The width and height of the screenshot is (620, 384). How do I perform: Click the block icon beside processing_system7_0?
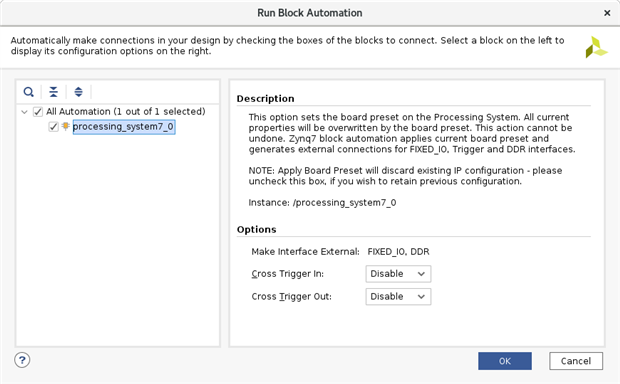pyautogui.click(x=66, y=127)
